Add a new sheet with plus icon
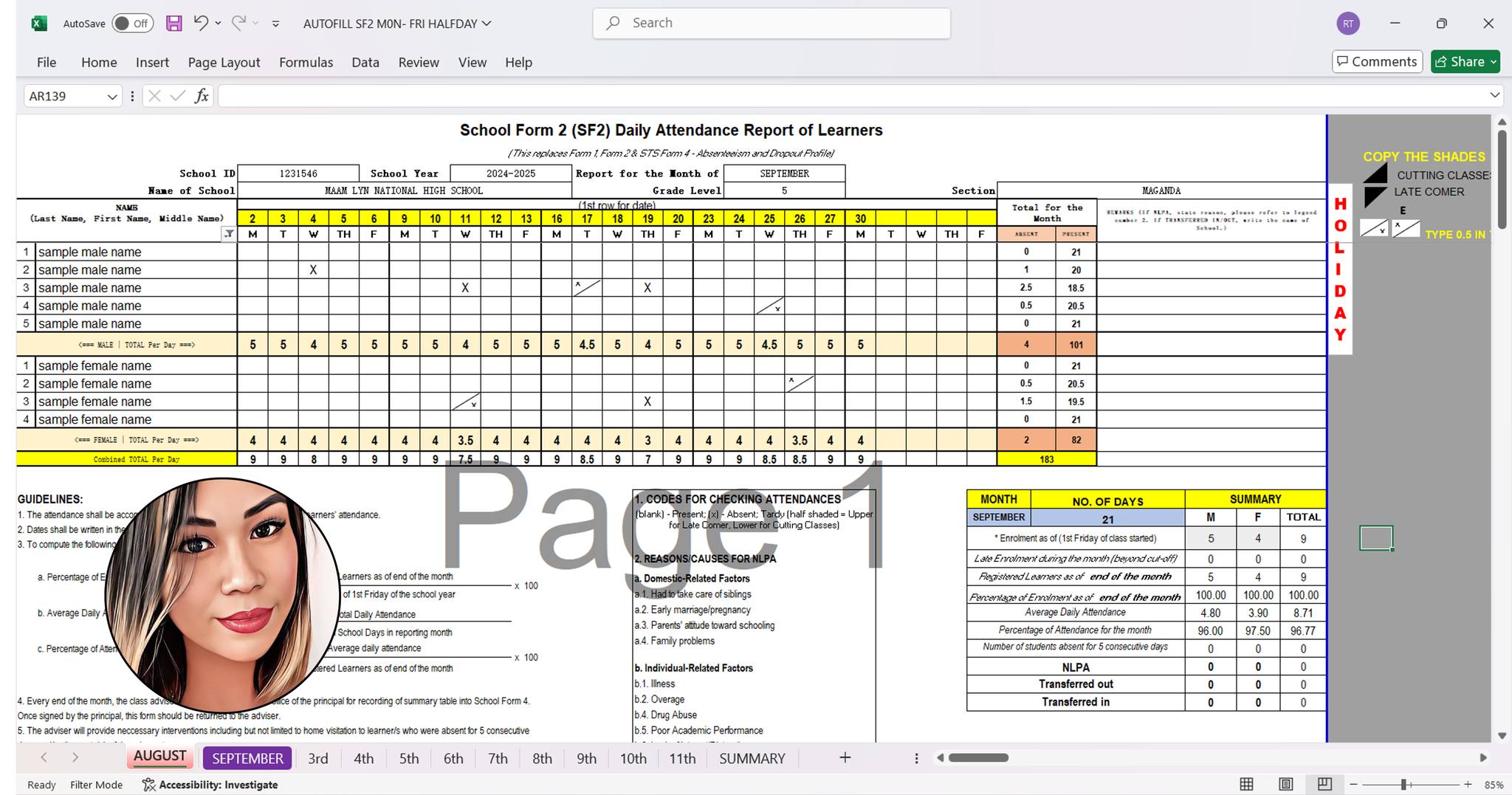 click(x=845, y=757)
